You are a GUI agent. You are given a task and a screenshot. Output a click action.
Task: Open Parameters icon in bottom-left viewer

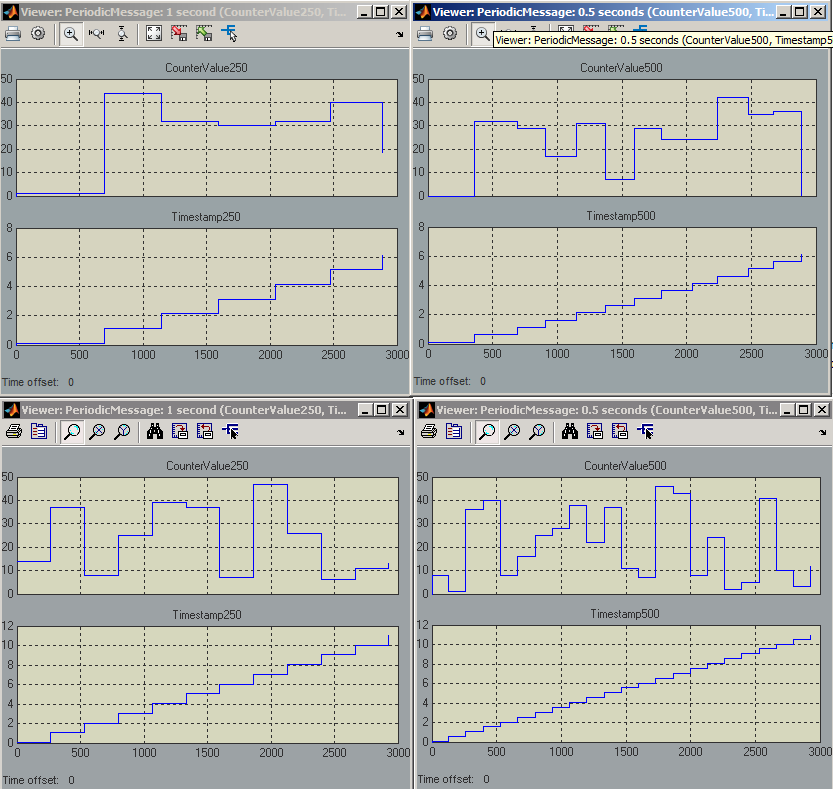[39, 431]
